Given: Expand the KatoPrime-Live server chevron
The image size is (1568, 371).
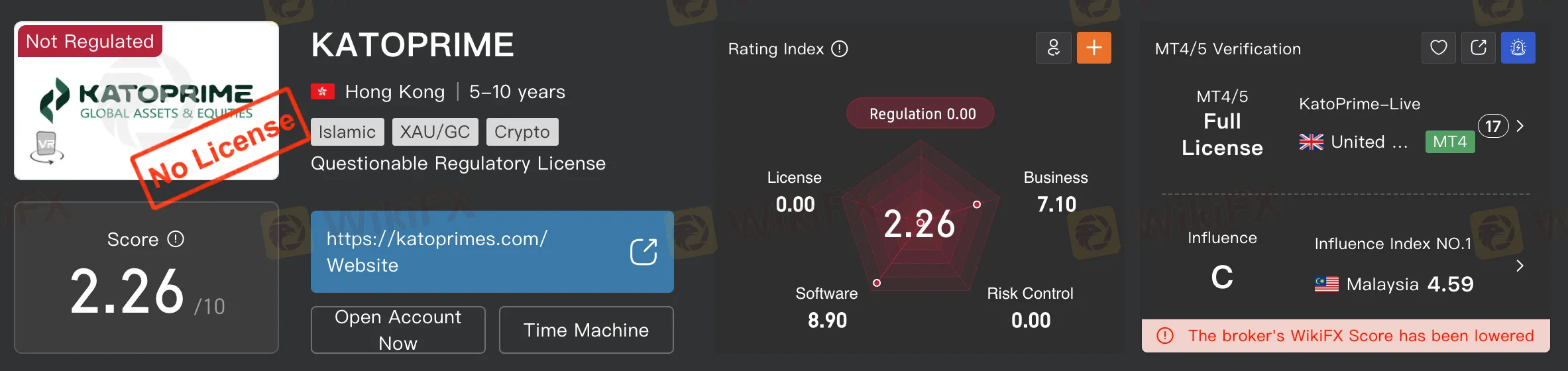Looking at the screenshot, I should [x=1520, y=126].
